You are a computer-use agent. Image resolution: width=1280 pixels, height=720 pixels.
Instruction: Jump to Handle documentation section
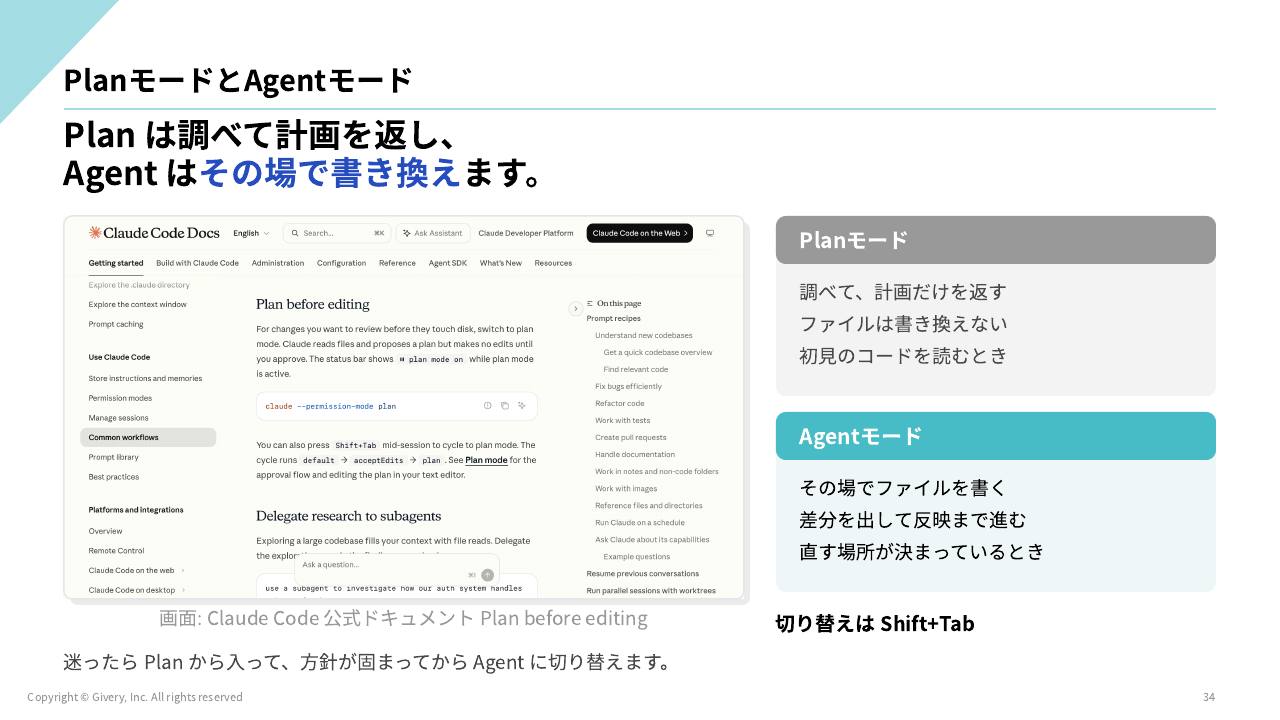pyautogui.click(x=635, y=454)
